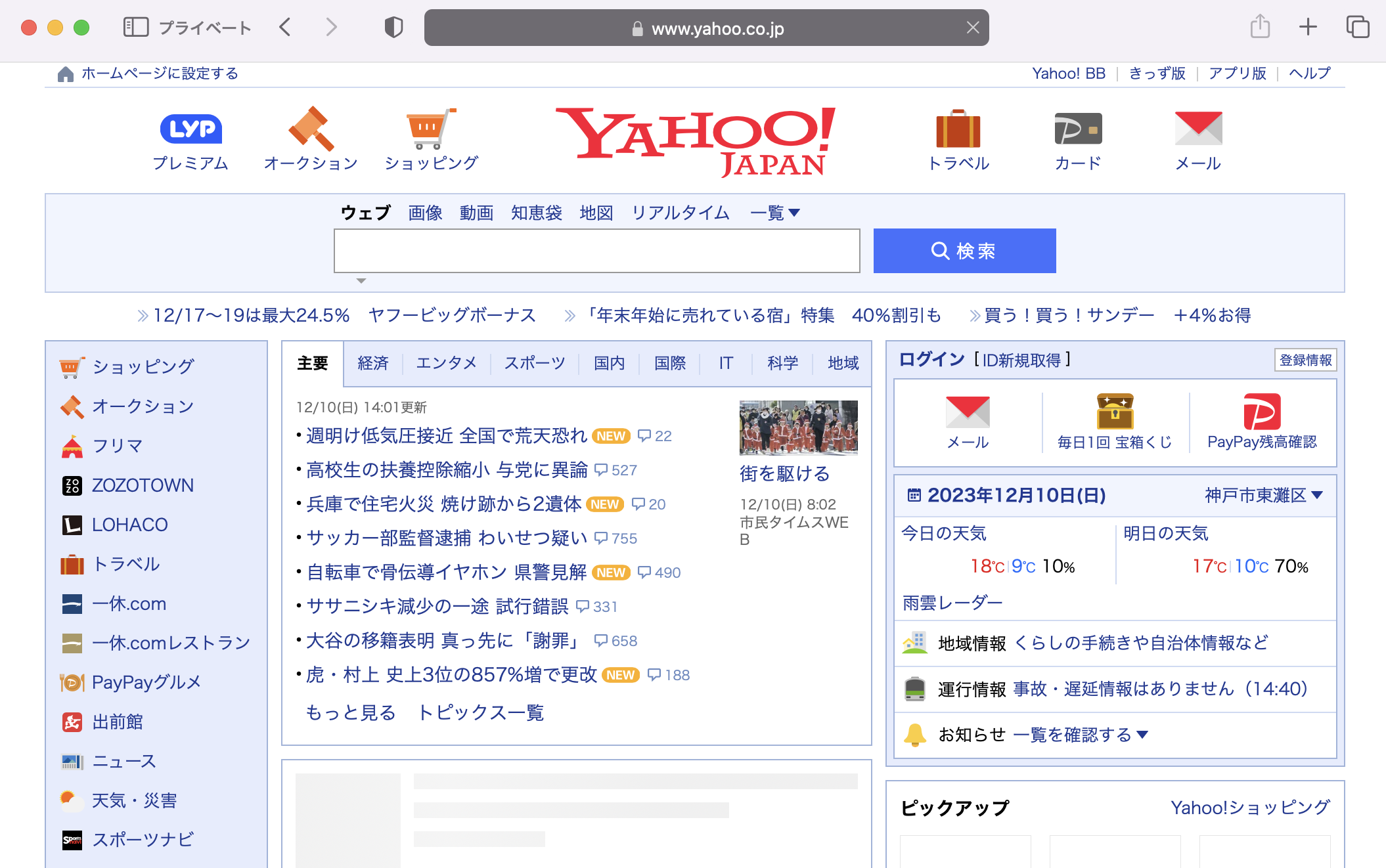Screen dimensions: 1386x868
Task: Expand the 神戸市東灘区 location dropdown
Action: (1263, 495)
